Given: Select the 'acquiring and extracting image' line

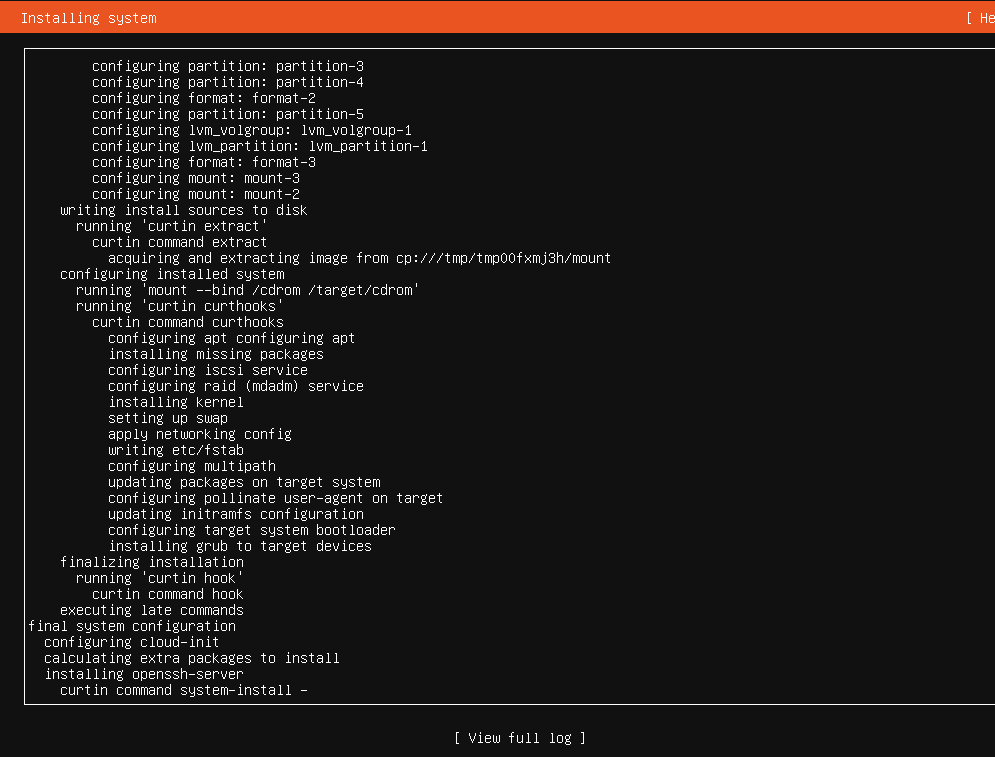Looking at the screenshot, I should pyautogui.click(x=359, y=258).
